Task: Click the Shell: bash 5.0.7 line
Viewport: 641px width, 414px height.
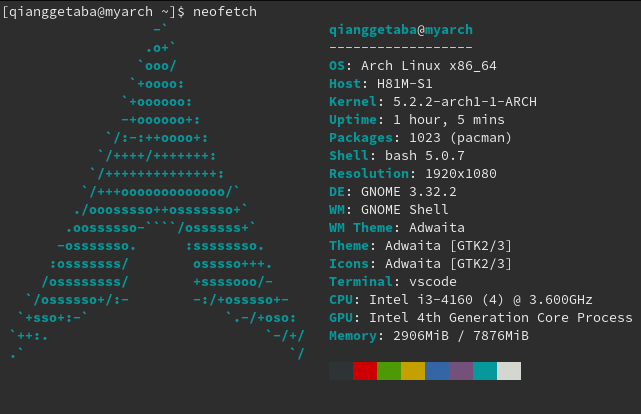Action: click(x=397, y=156)
